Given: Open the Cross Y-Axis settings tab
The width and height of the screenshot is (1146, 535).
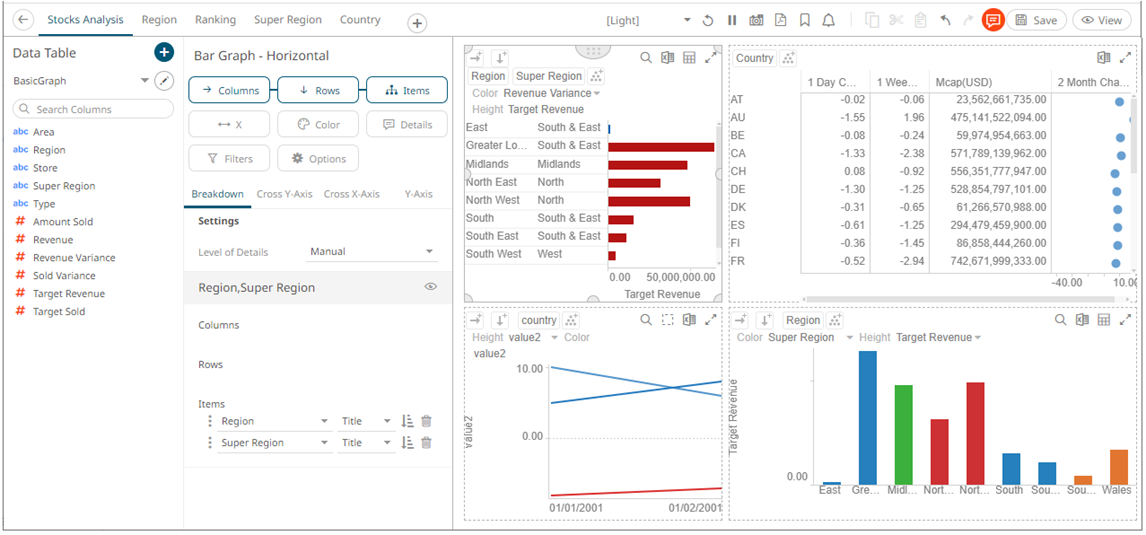Looking at the screenshot, I should [284, 194].
